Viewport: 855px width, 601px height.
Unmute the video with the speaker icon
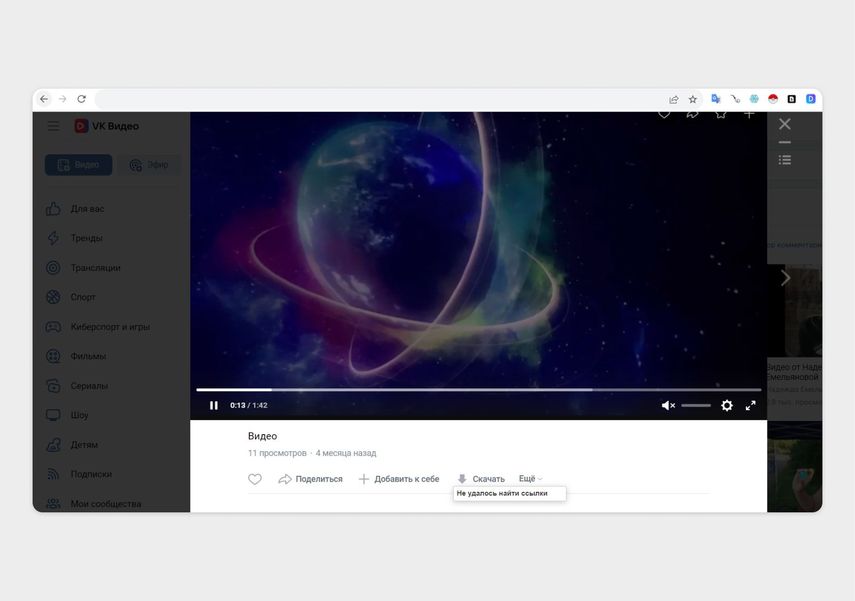point(668,405)
